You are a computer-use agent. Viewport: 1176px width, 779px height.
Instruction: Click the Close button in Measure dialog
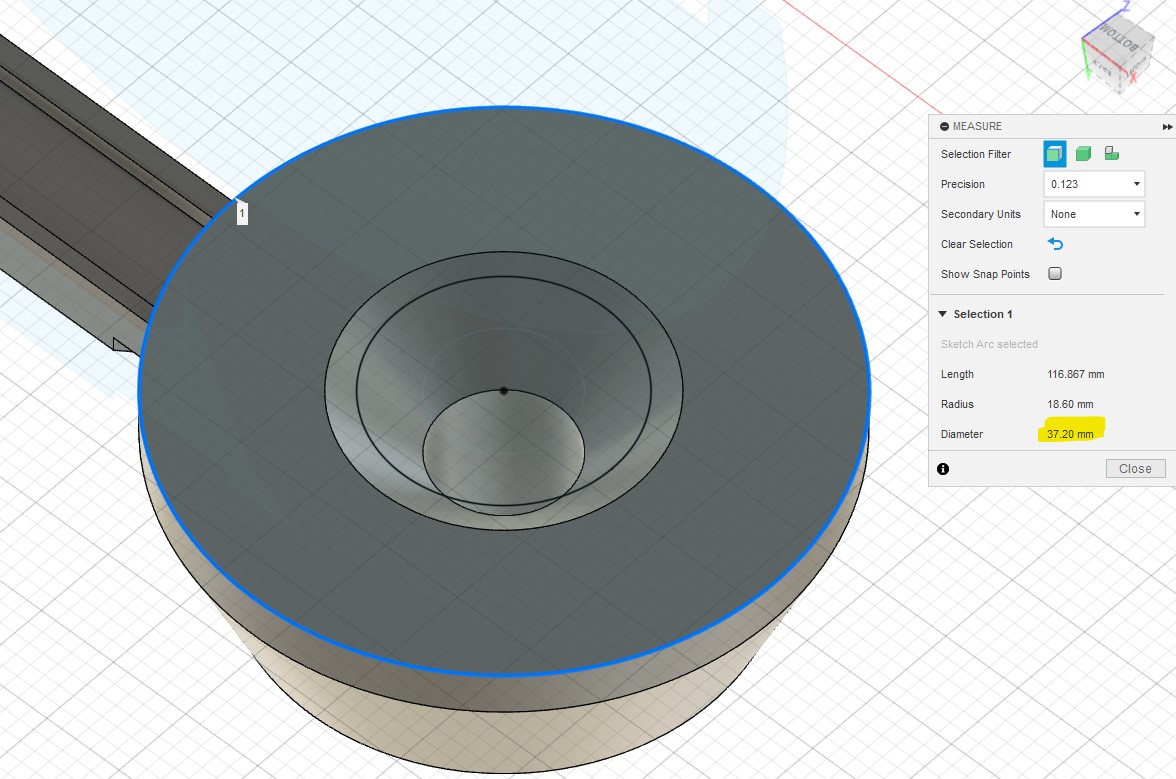point(1135,469)
